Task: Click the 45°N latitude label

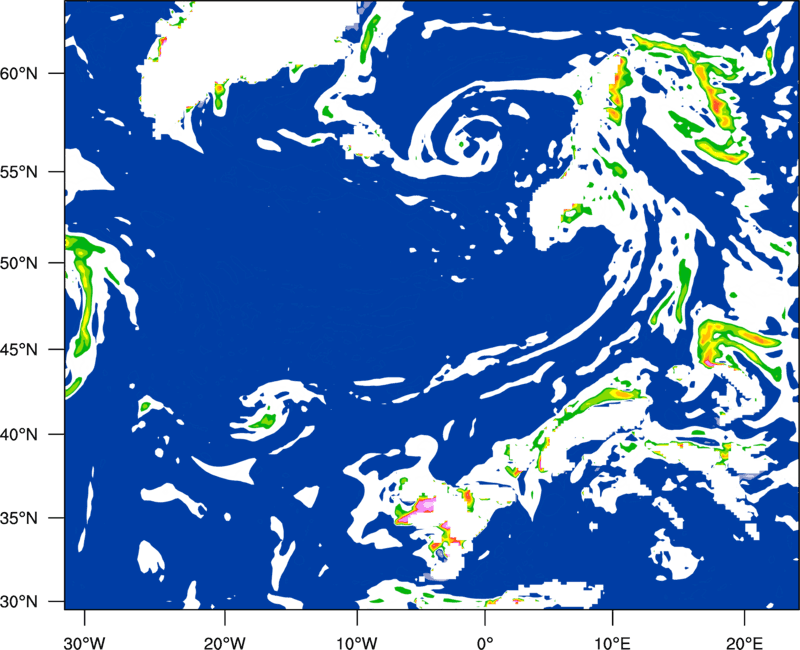Action: click(x=19, y=349)
